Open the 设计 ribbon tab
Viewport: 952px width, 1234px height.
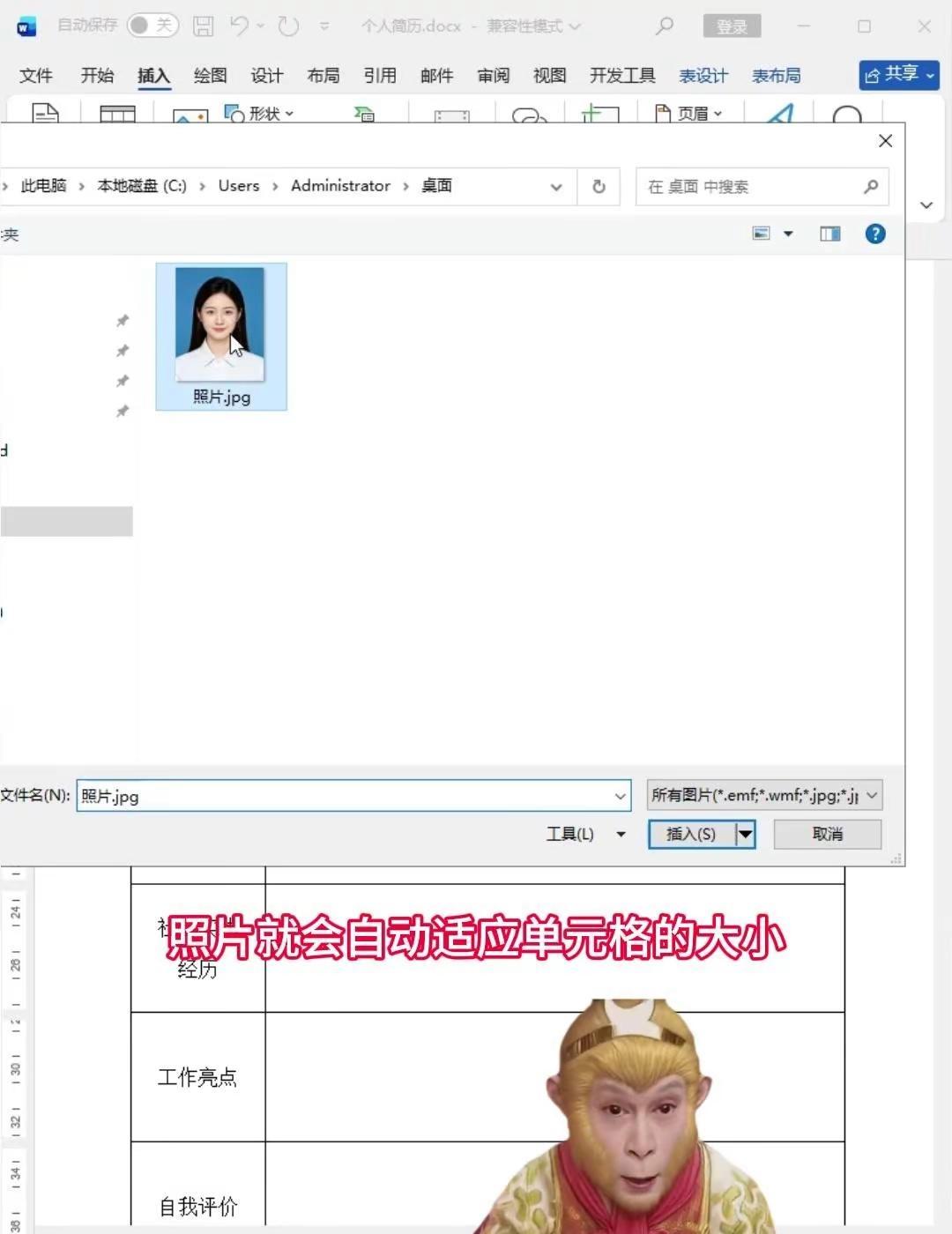266,76
